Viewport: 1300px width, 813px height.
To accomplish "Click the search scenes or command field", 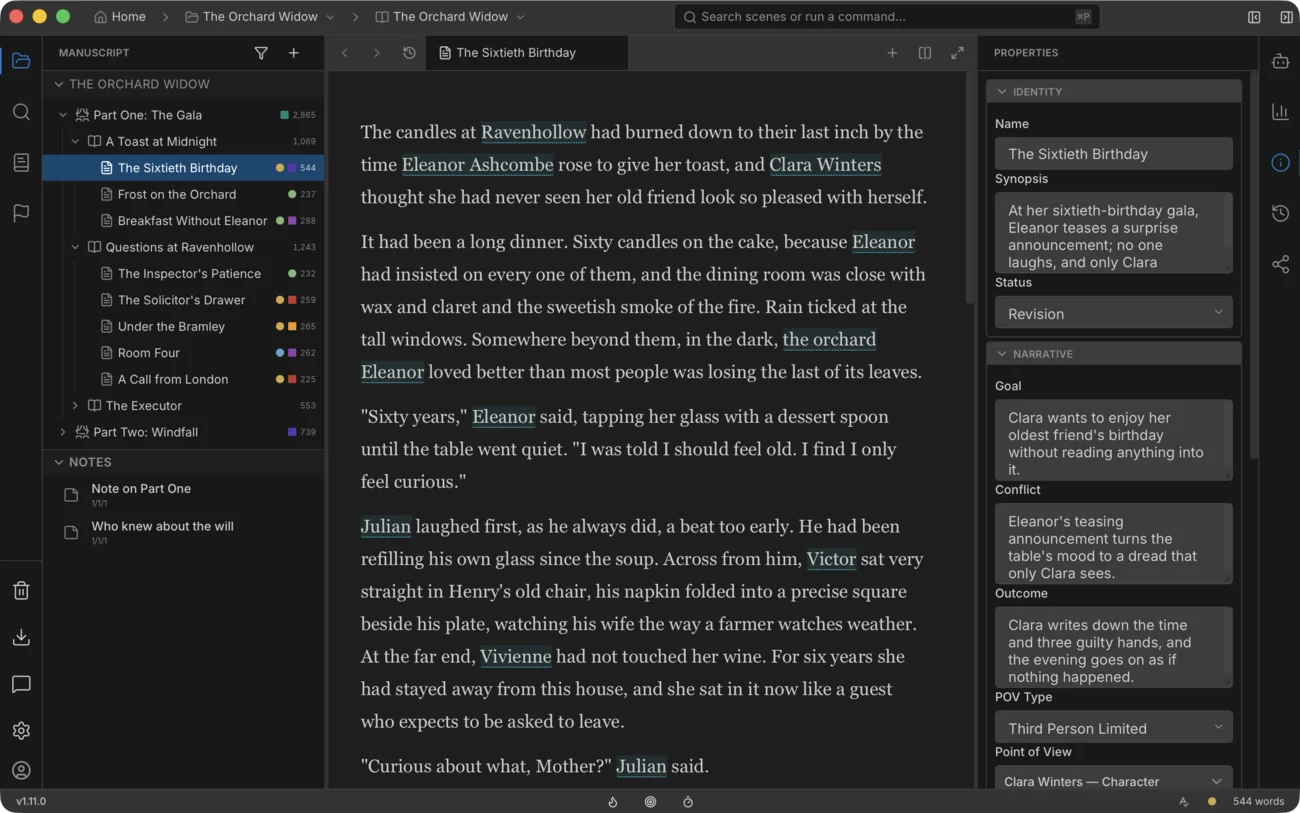I will [x=886, y=17].
